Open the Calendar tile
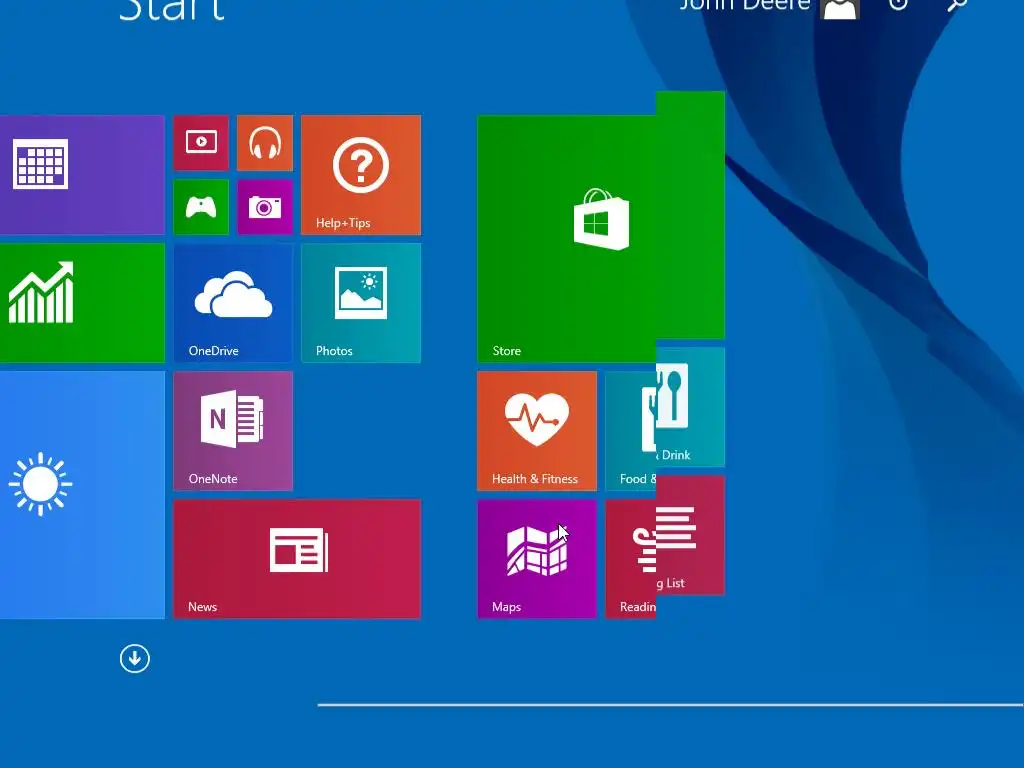This screenshot has width=1024, height=768. click(82, 175)
